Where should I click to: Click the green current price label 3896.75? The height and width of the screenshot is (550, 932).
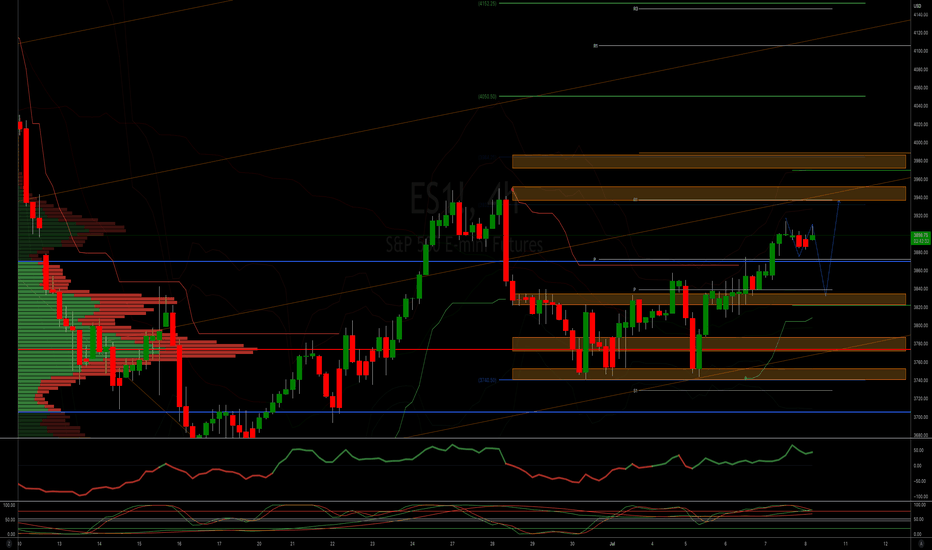(x=921, y=238)
